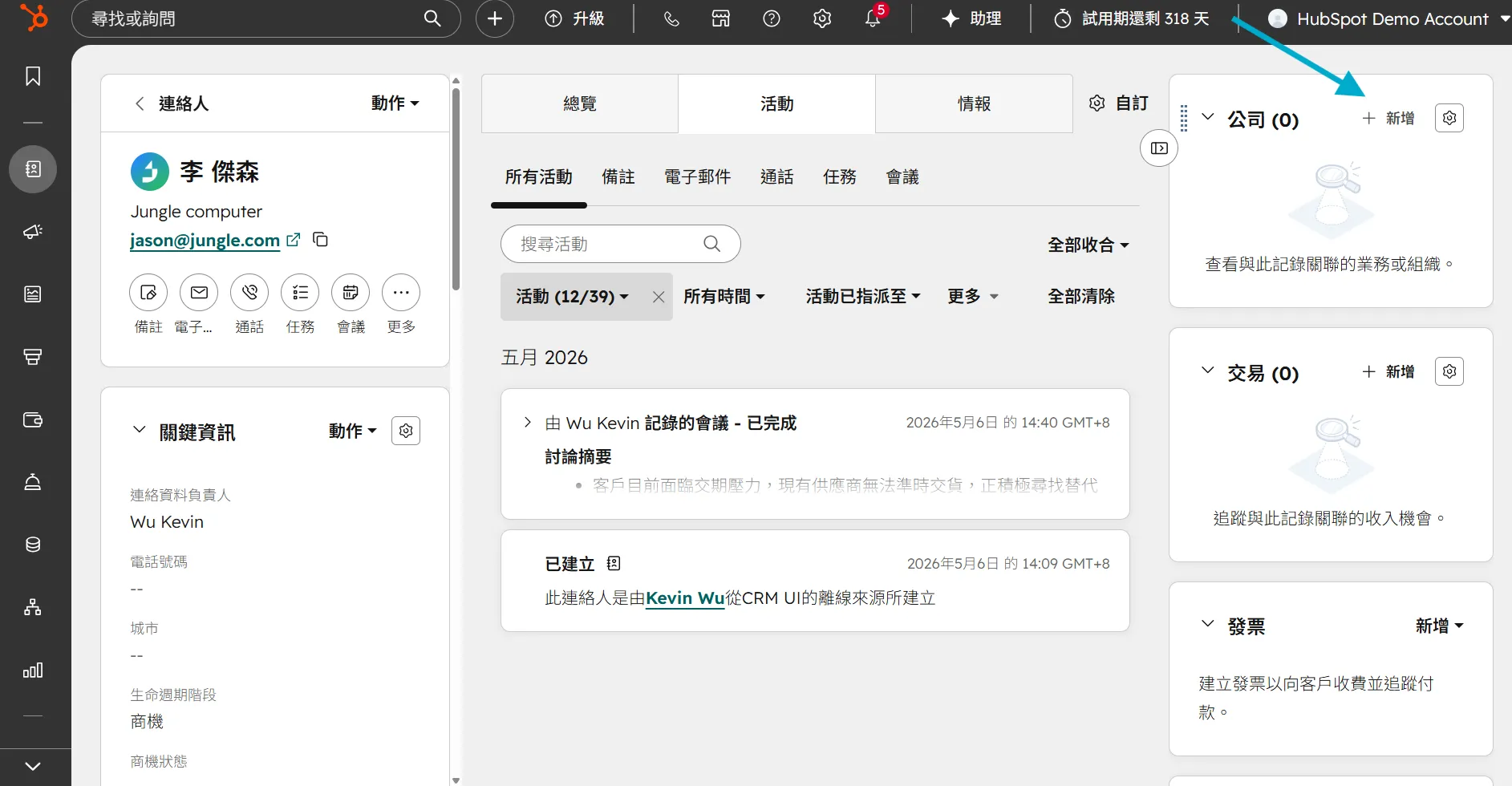Open the jason@jungle.com email link
The height and width of the screenshot is (786, 1512).
tap(205, 241)
